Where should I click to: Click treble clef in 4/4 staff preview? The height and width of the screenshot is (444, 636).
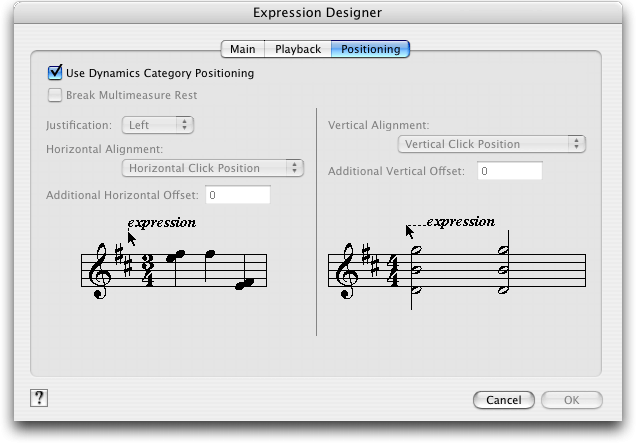(347, 271)
